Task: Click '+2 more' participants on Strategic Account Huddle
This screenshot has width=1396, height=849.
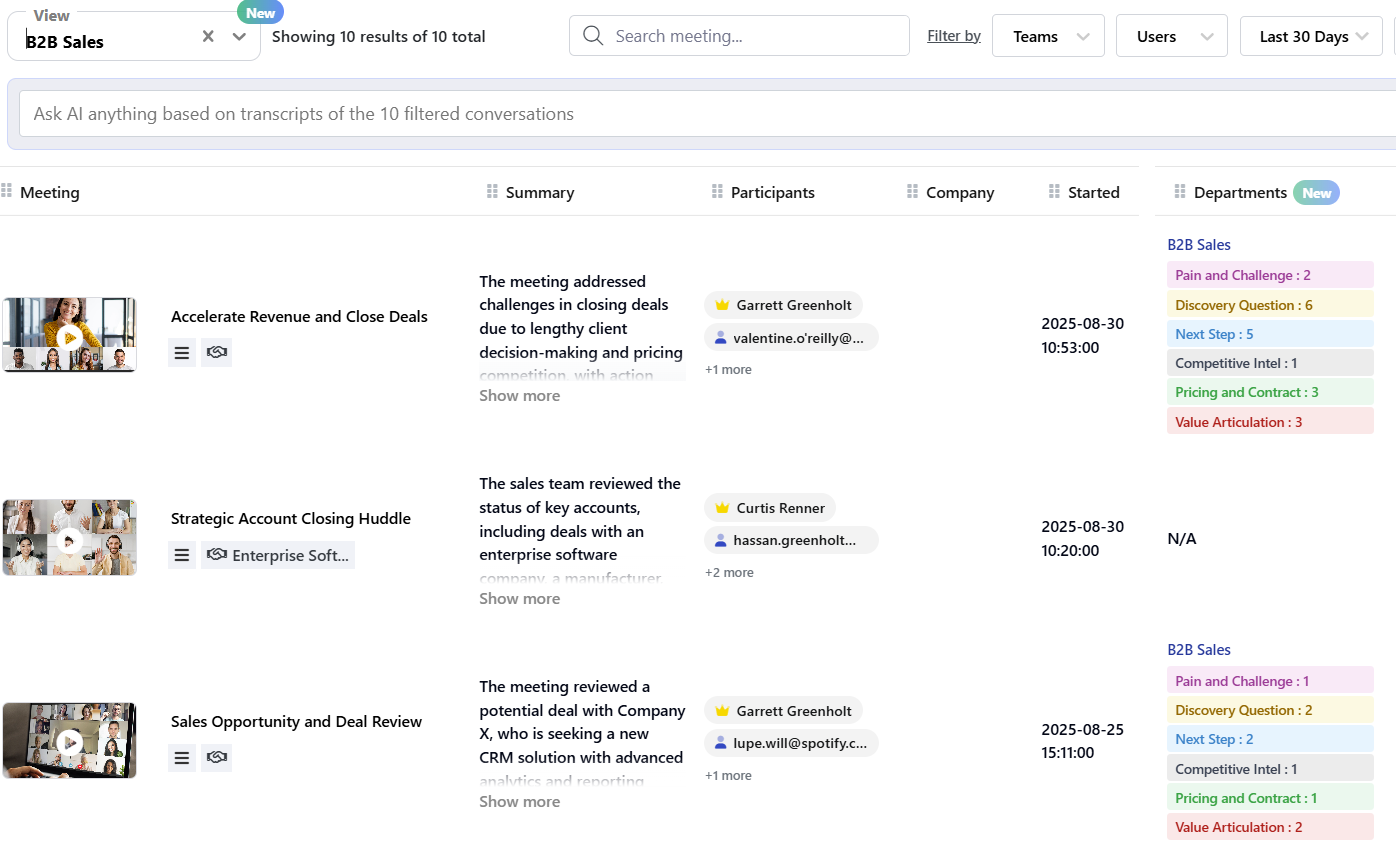Action: tap(729, 573)
